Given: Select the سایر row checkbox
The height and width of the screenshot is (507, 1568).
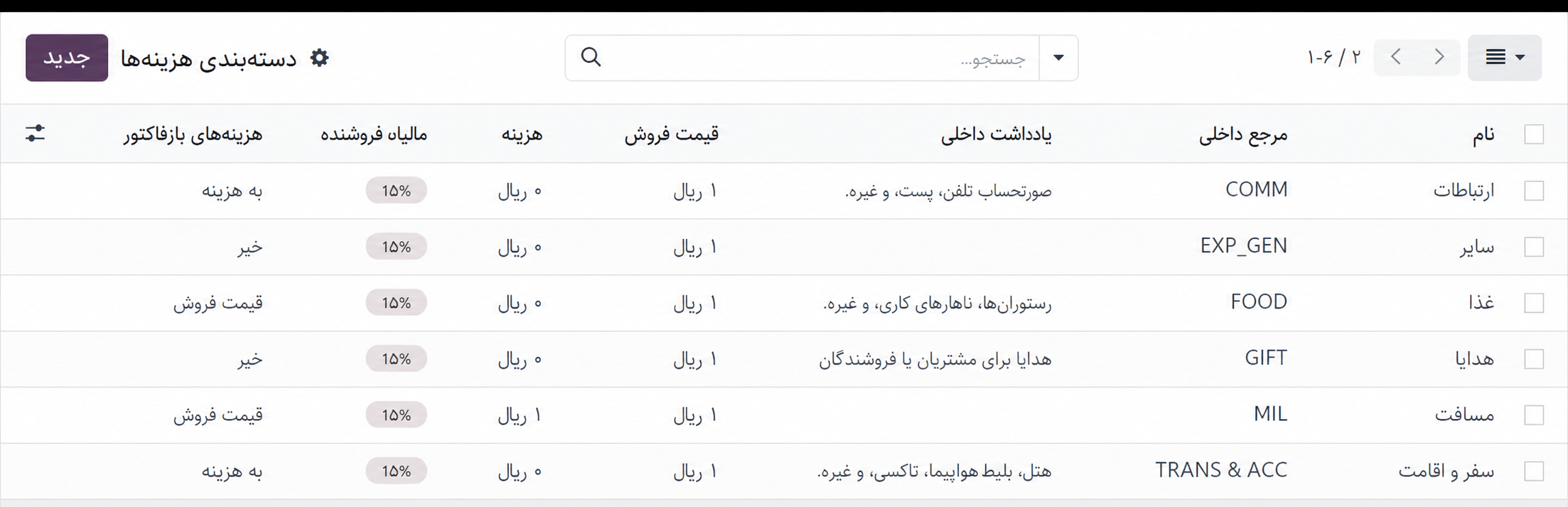Looking at the screenshot, I should [1534, 247].
